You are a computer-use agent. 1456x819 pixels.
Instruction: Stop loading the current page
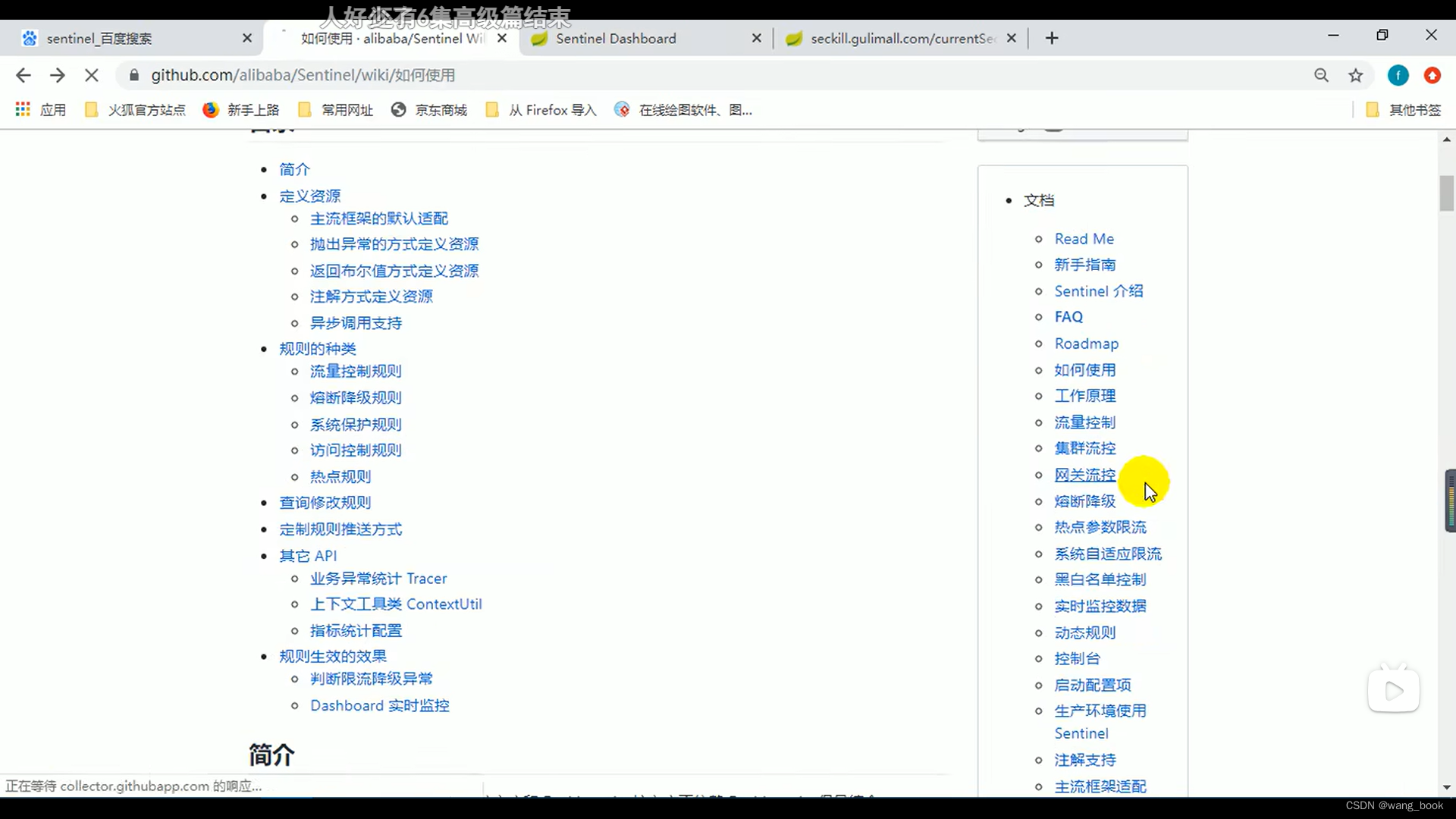(x=92, y=75)
